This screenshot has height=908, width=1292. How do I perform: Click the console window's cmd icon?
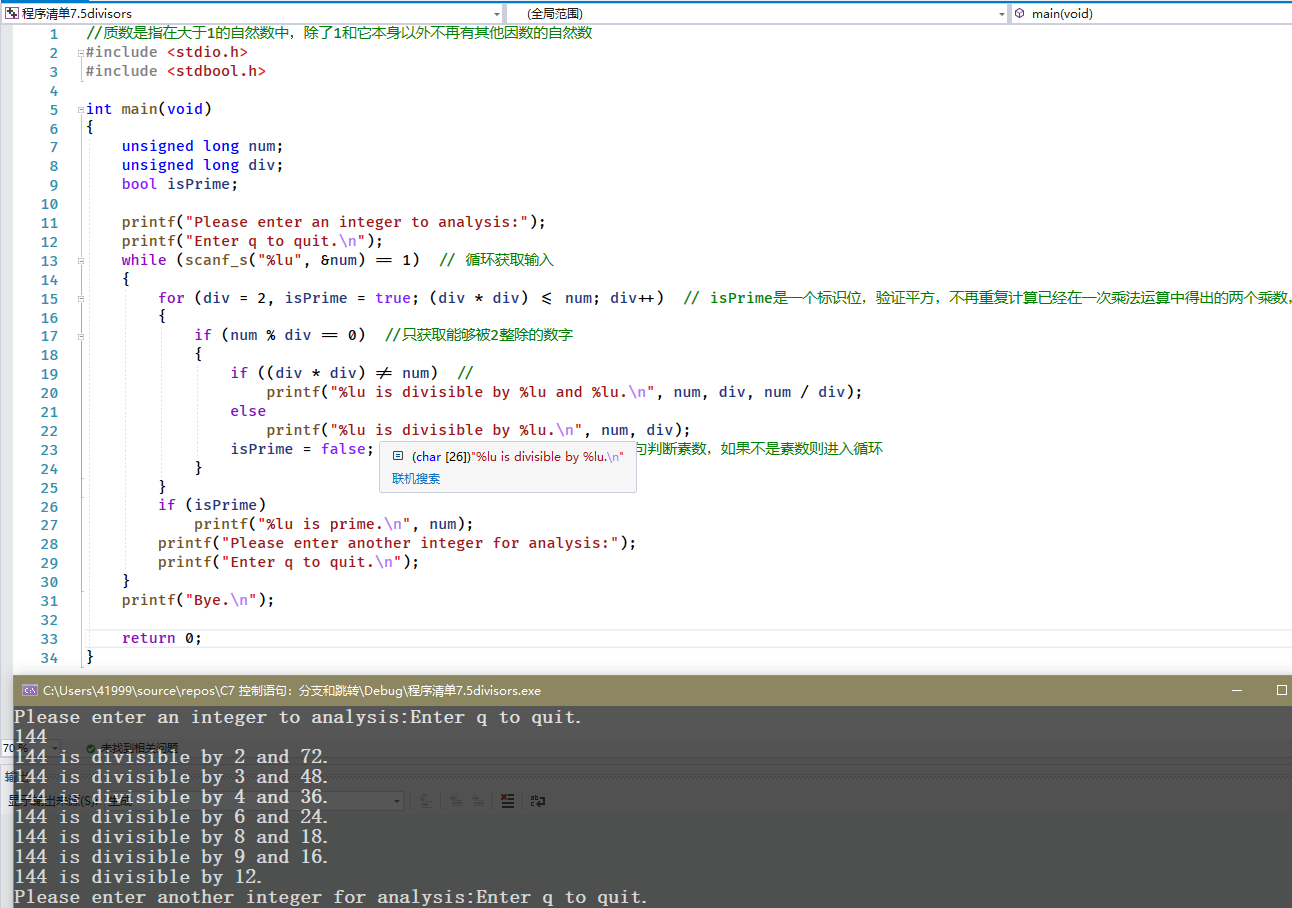pyautogui.click(x=30, y=690)
